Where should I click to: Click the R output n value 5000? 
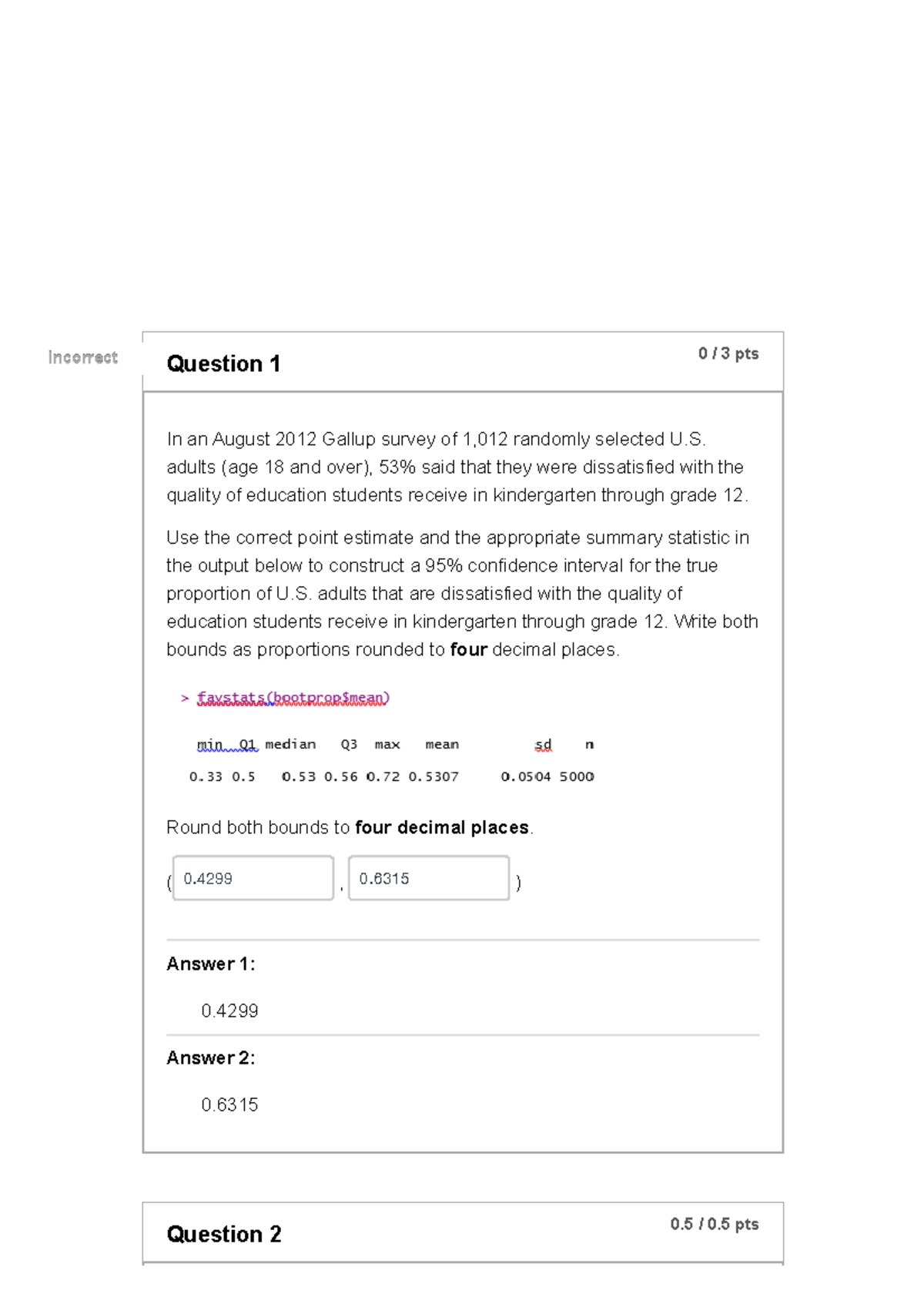pos(576,776)
